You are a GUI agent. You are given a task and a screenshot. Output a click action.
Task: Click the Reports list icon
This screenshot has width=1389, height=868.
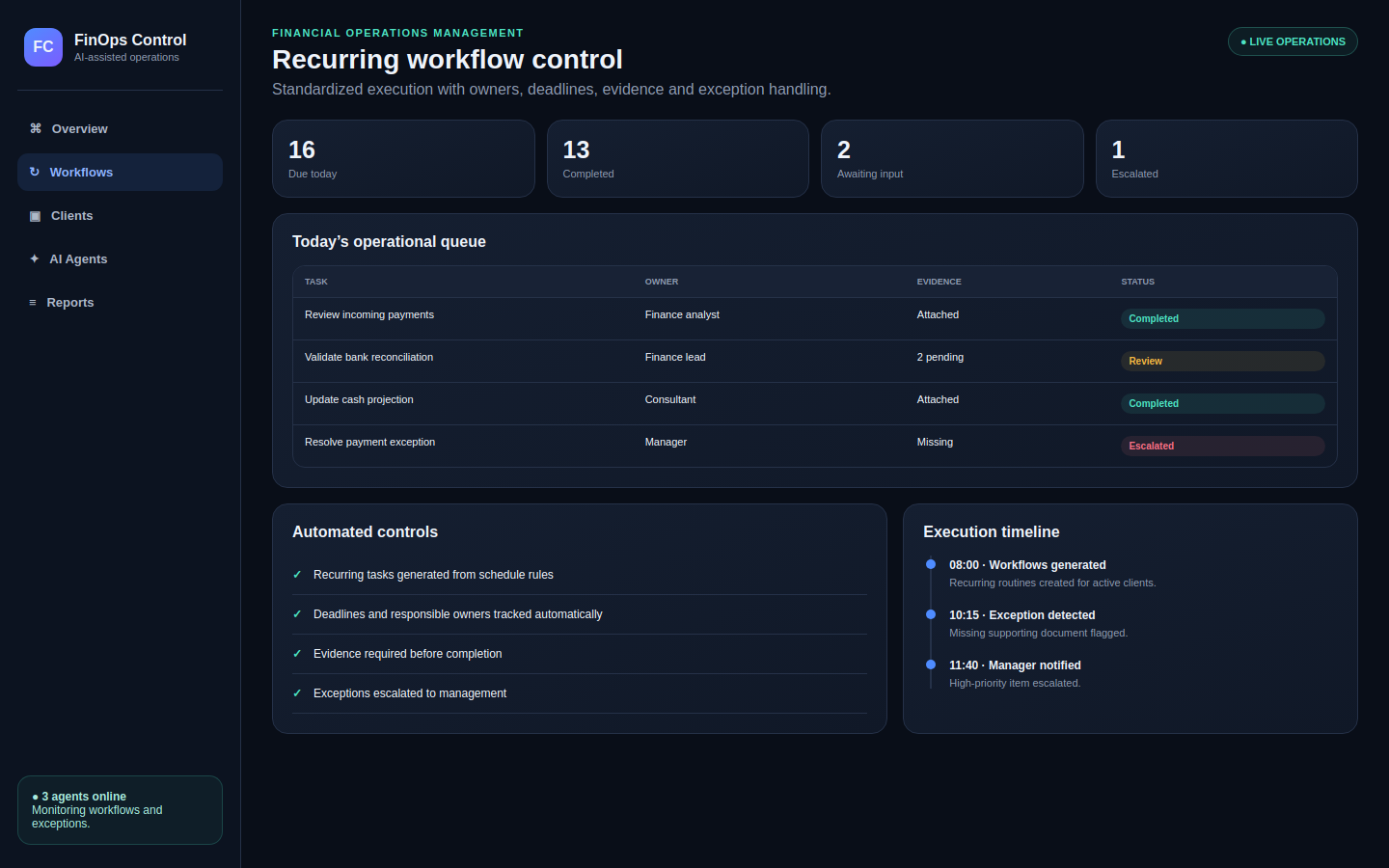click(x=33, y=303)
